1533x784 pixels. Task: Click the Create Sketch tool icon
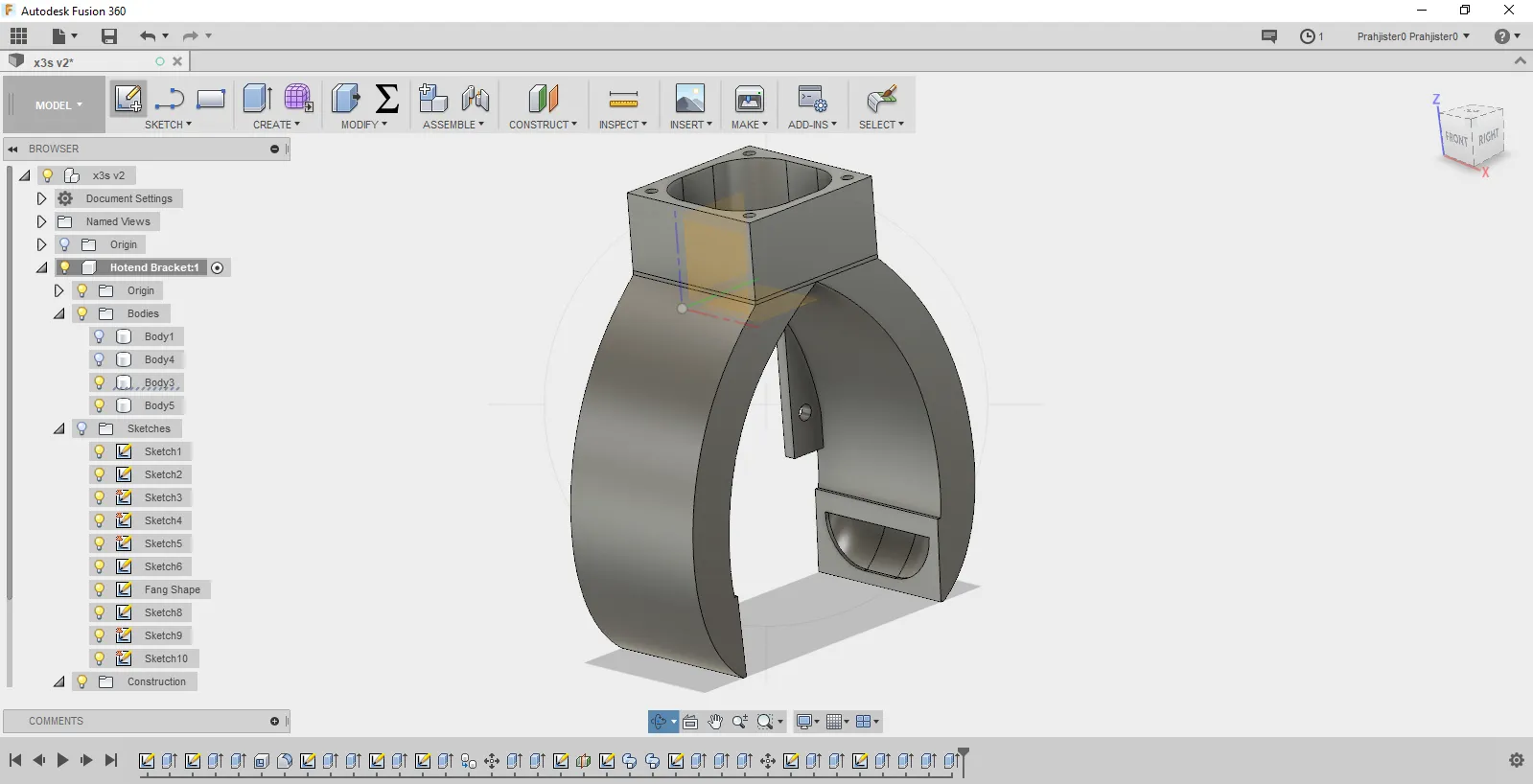tap(128, 99)
